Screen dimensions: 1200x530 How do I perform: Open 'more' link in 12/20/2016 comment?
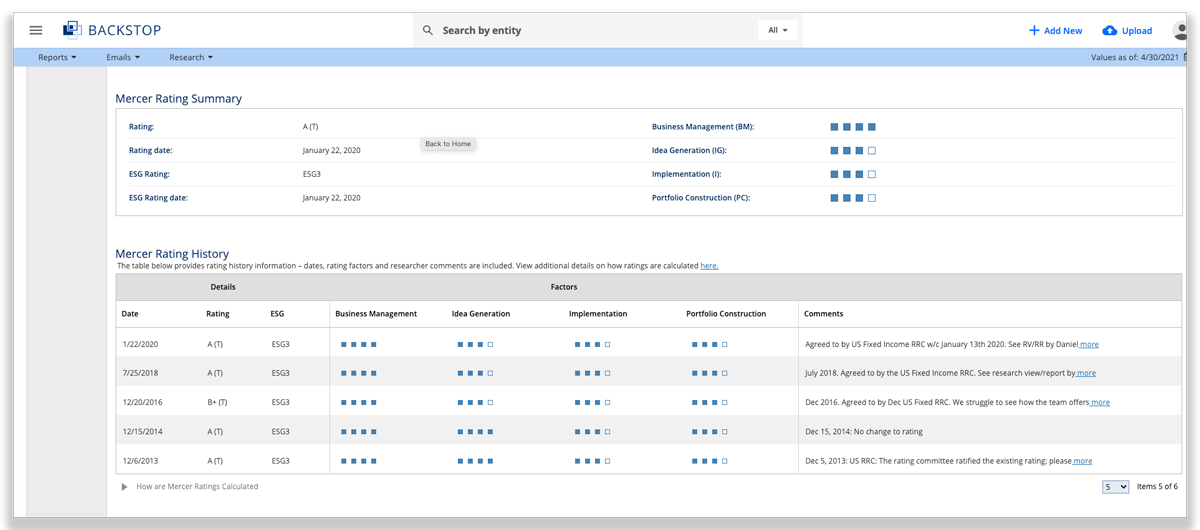(x=1100, y=402)
